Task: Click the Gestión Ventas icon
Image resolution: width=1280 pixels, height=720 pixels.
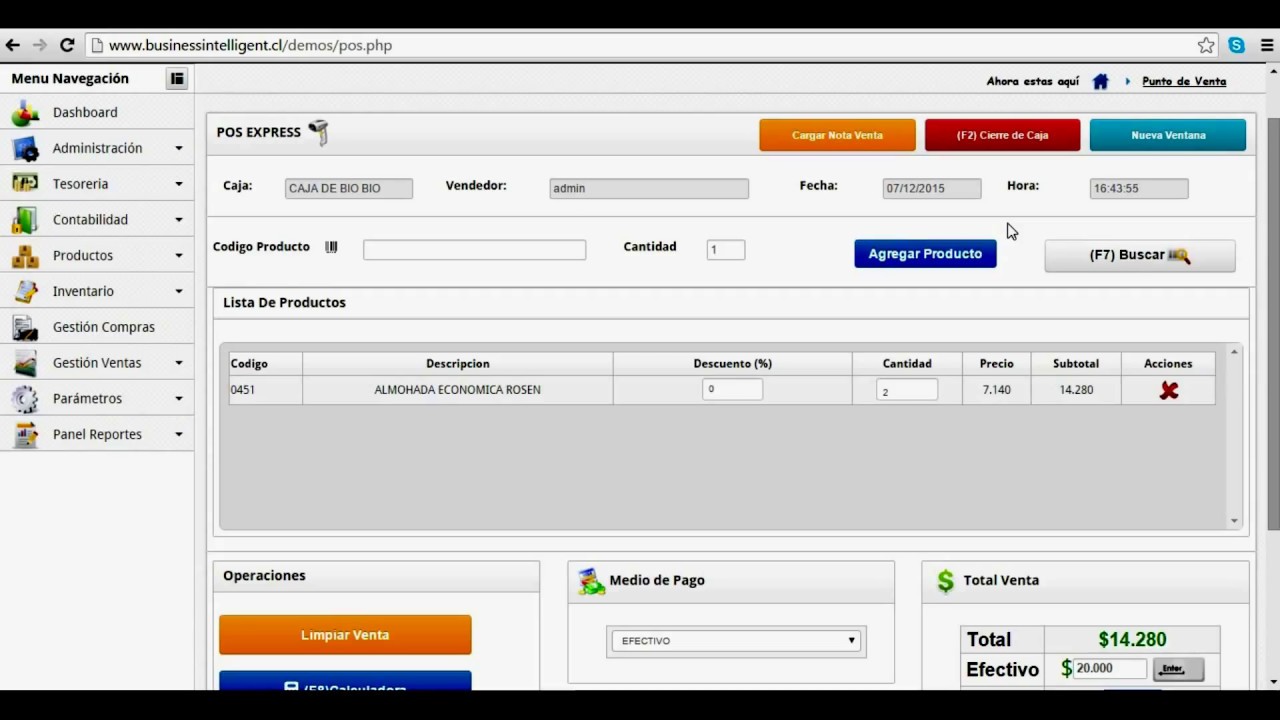Action: pyautogui.click(x=25, y=363)
